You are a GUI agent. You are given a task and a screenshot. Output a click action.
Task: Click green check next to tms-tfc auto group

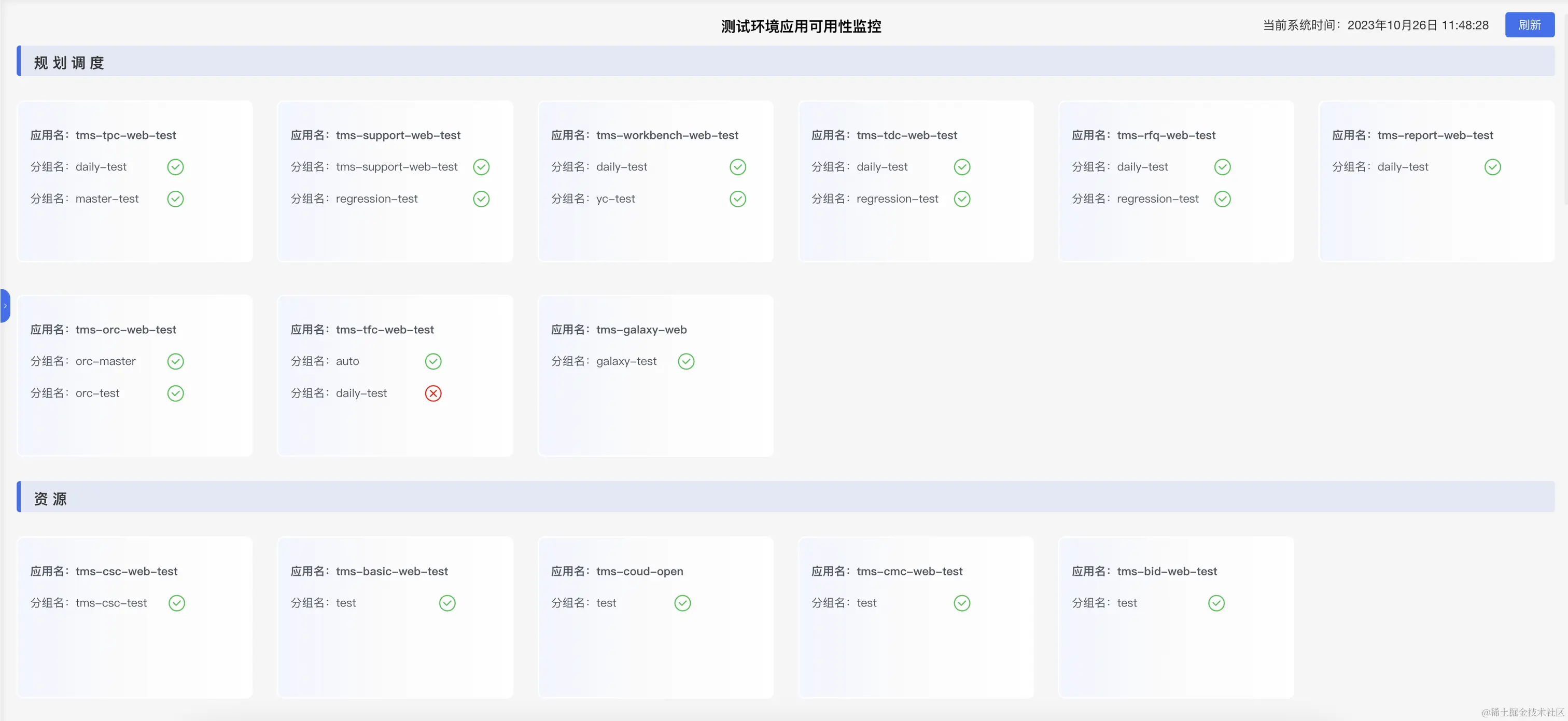tap(433, 361)
